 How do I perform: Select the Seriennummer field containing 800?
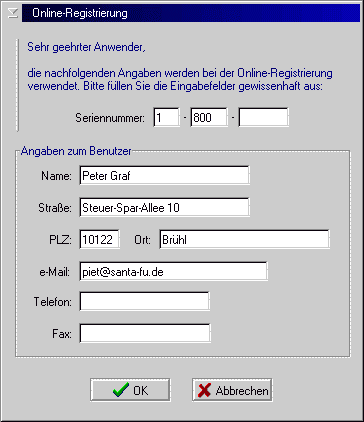click(x=209, y=117)
